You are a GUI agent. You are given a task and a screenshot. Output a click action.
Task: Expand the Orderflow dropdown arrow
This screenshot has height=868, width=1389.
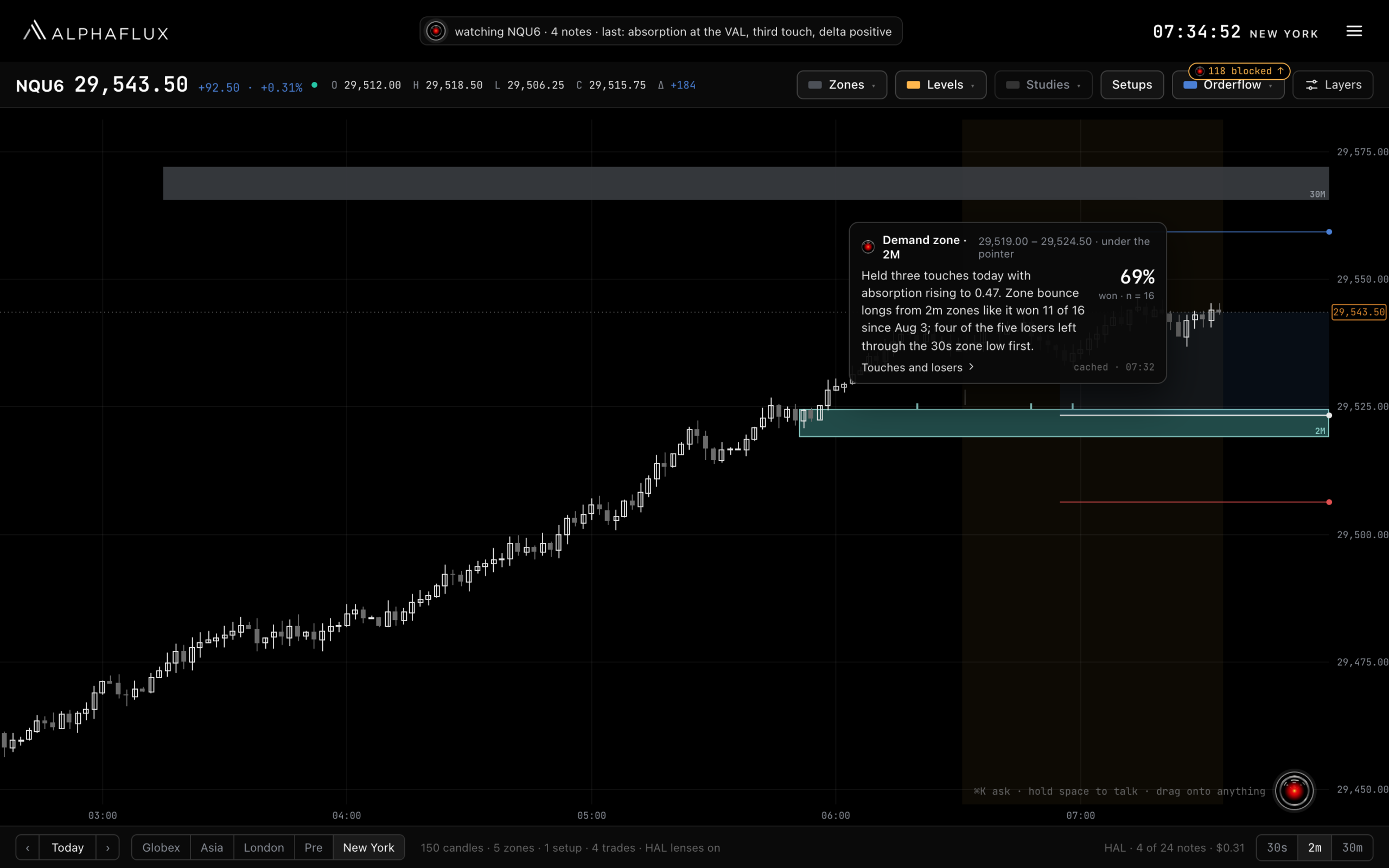[1271, 86]
